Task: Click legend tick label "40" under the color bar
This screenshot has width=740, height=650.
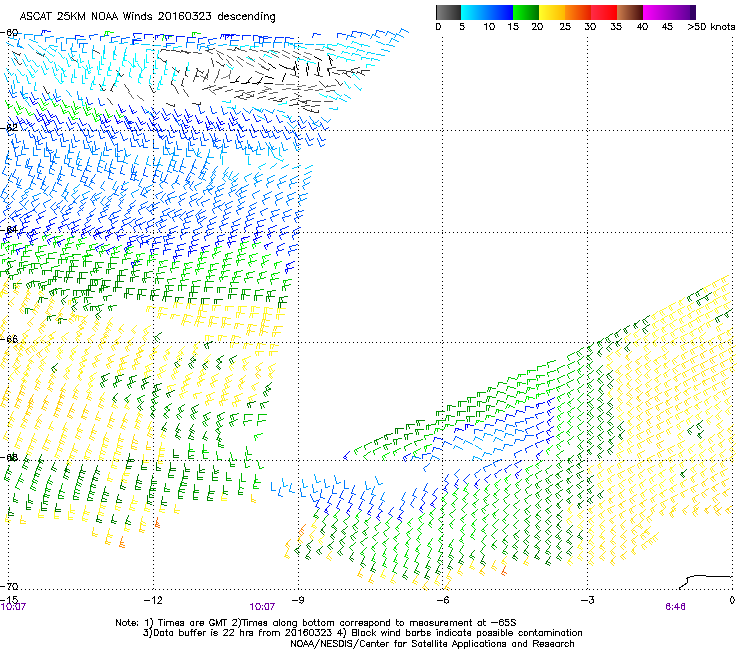Action: (x=642, y=27)
